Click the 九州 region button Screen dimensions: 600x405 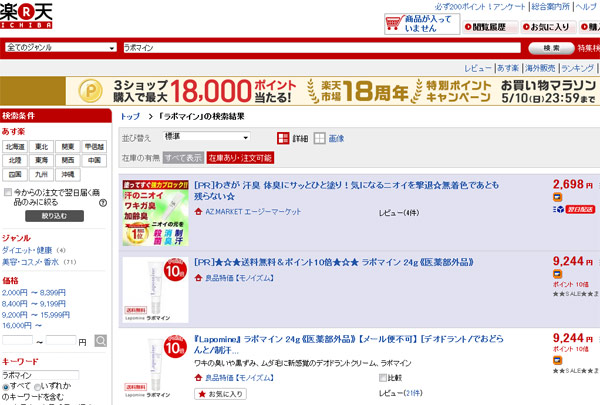(x=41, y=175)
